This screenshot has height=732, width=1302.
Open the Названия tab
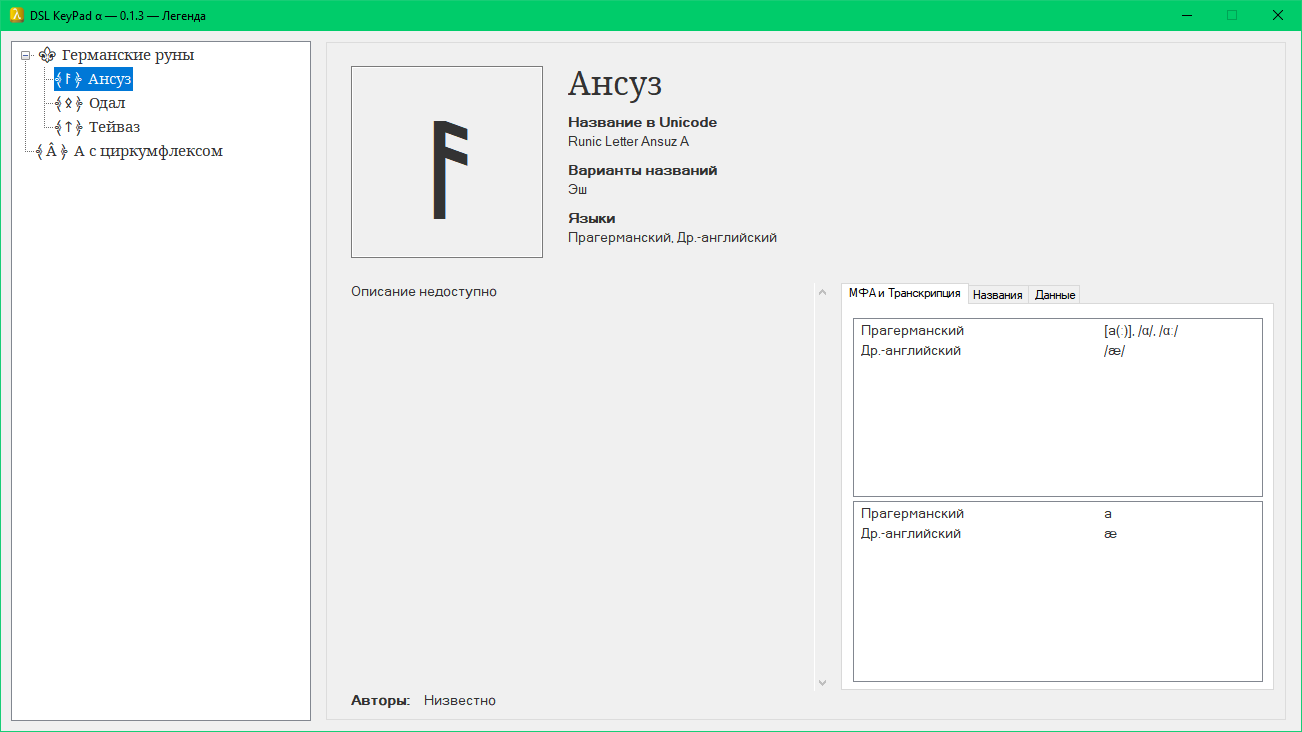(998, 295)
